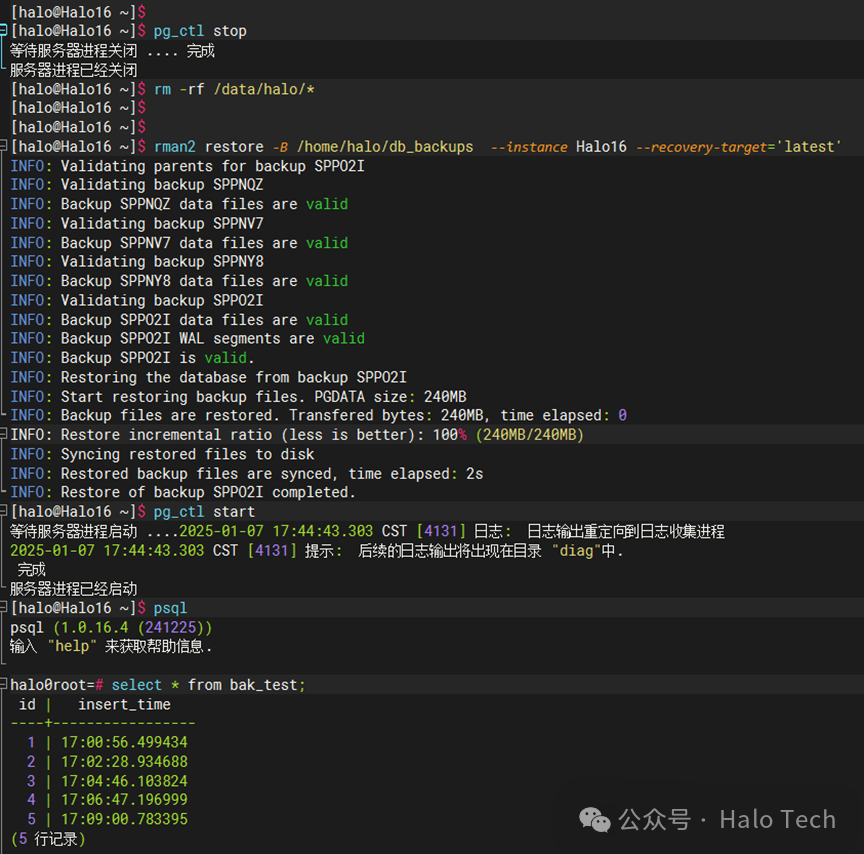Click the '--instance' option in the rman2 command

(x=528, y=147)
